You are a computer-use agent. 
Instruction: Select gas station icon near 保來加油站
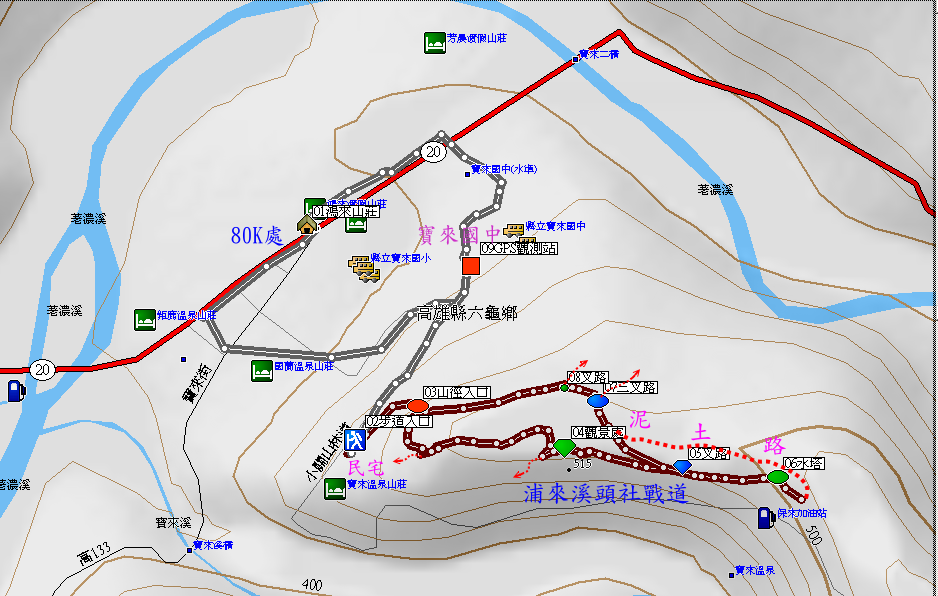(x=765, y=517)
